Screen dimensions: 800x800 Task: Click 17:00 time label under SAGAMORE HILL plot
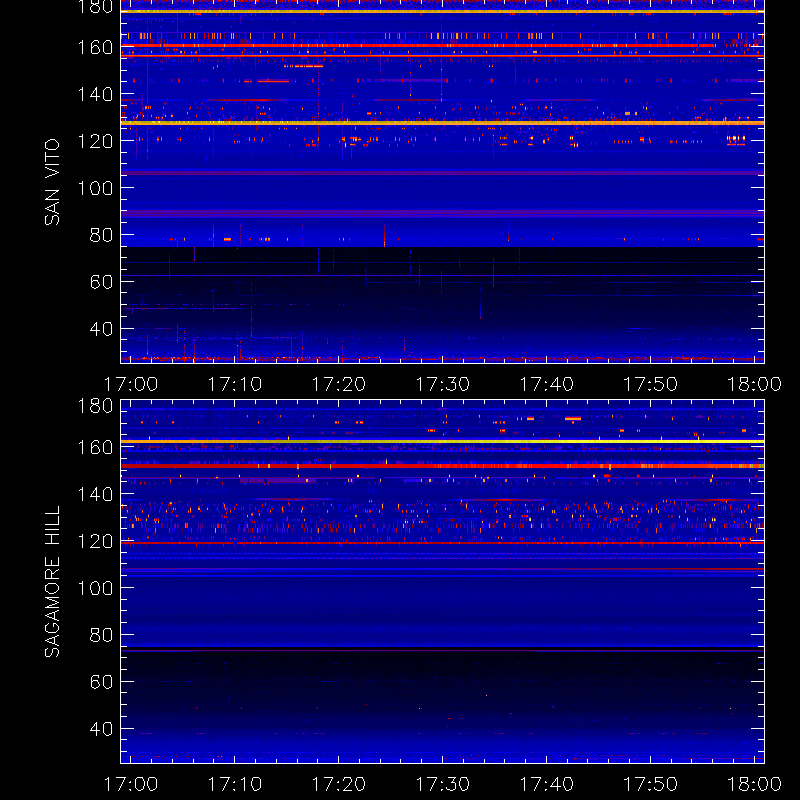(131, 784)
